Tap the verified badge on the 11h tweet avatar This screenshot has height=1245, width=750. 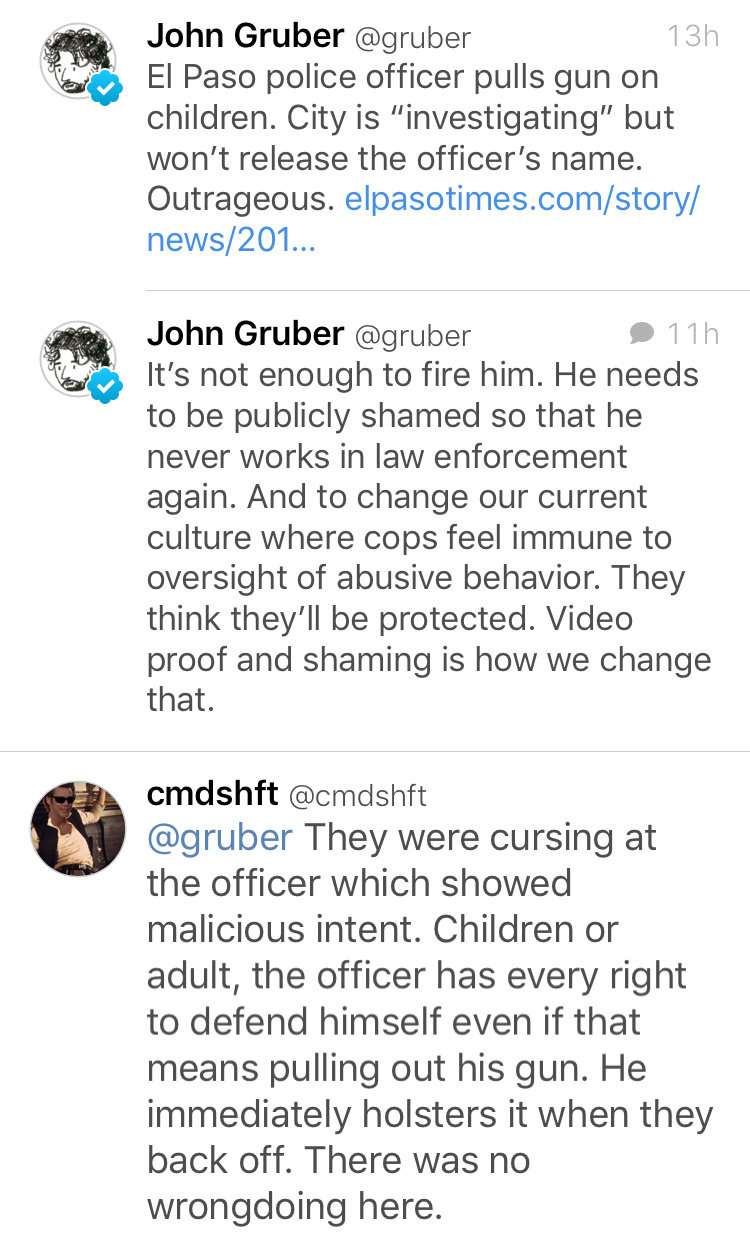pos(104,385)
